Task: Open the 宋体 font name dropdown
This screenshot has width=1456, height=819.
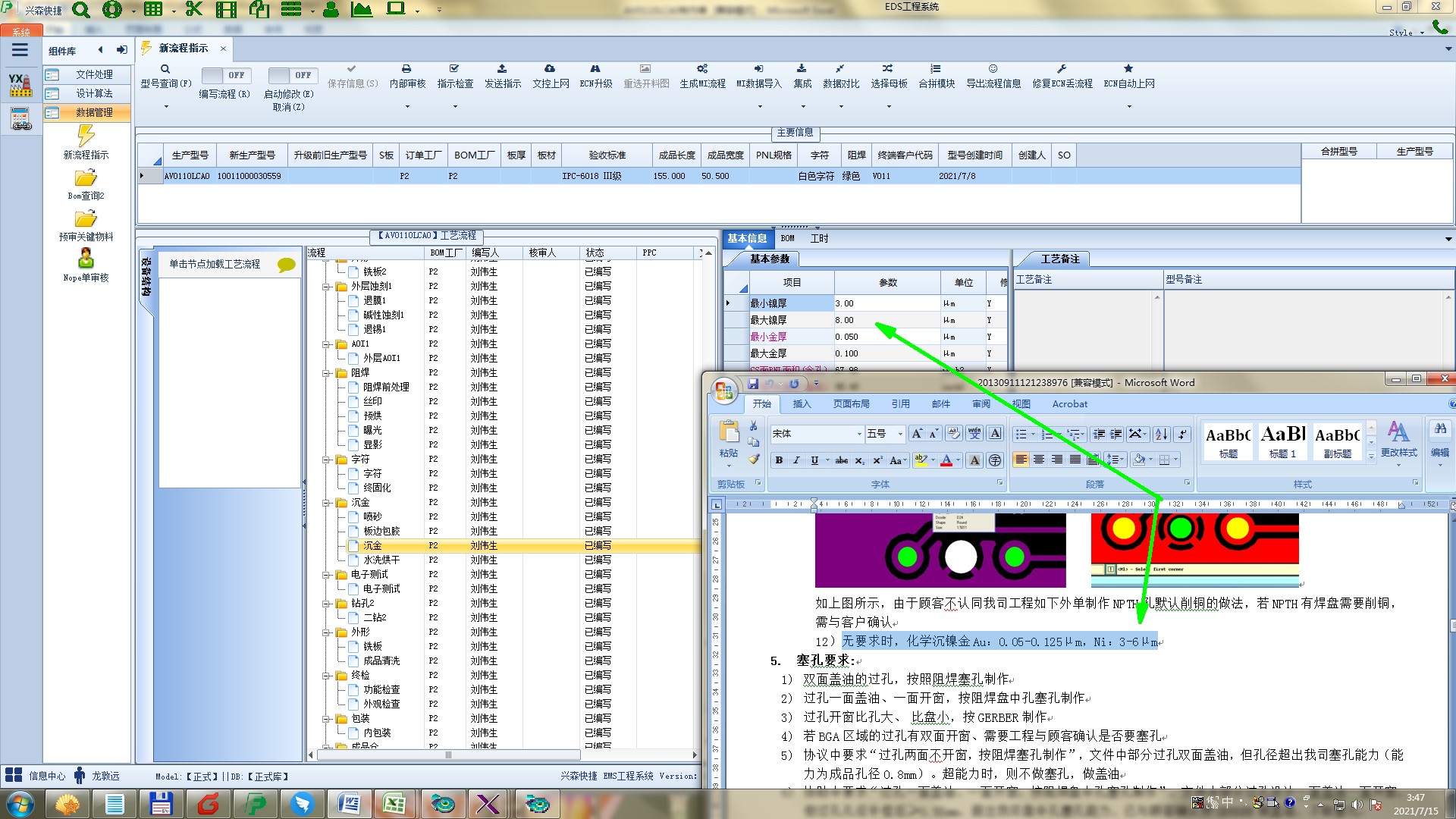Action: coord(859,434)
